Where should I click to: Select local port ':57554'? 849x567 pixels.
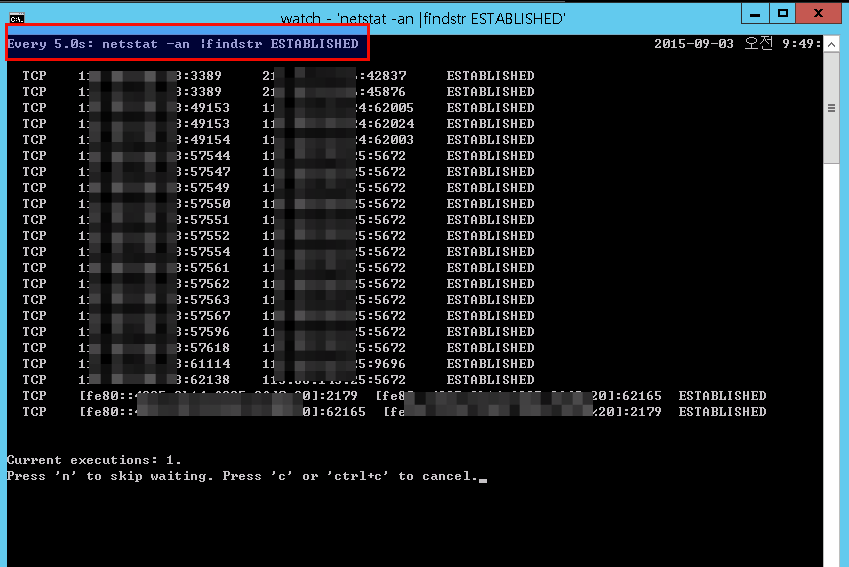tap(207, 252)
